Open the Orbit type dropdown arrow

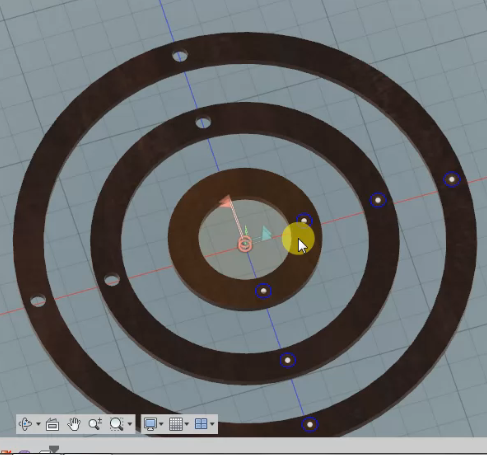coord(38,424)
